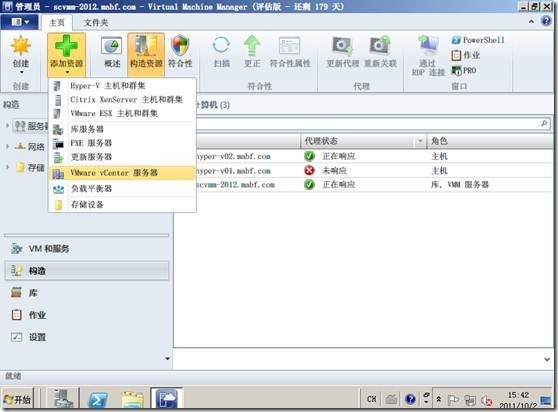
Task: Click the navigation pane options arrow
Action: pyautogui.click(x=167, y=359)
